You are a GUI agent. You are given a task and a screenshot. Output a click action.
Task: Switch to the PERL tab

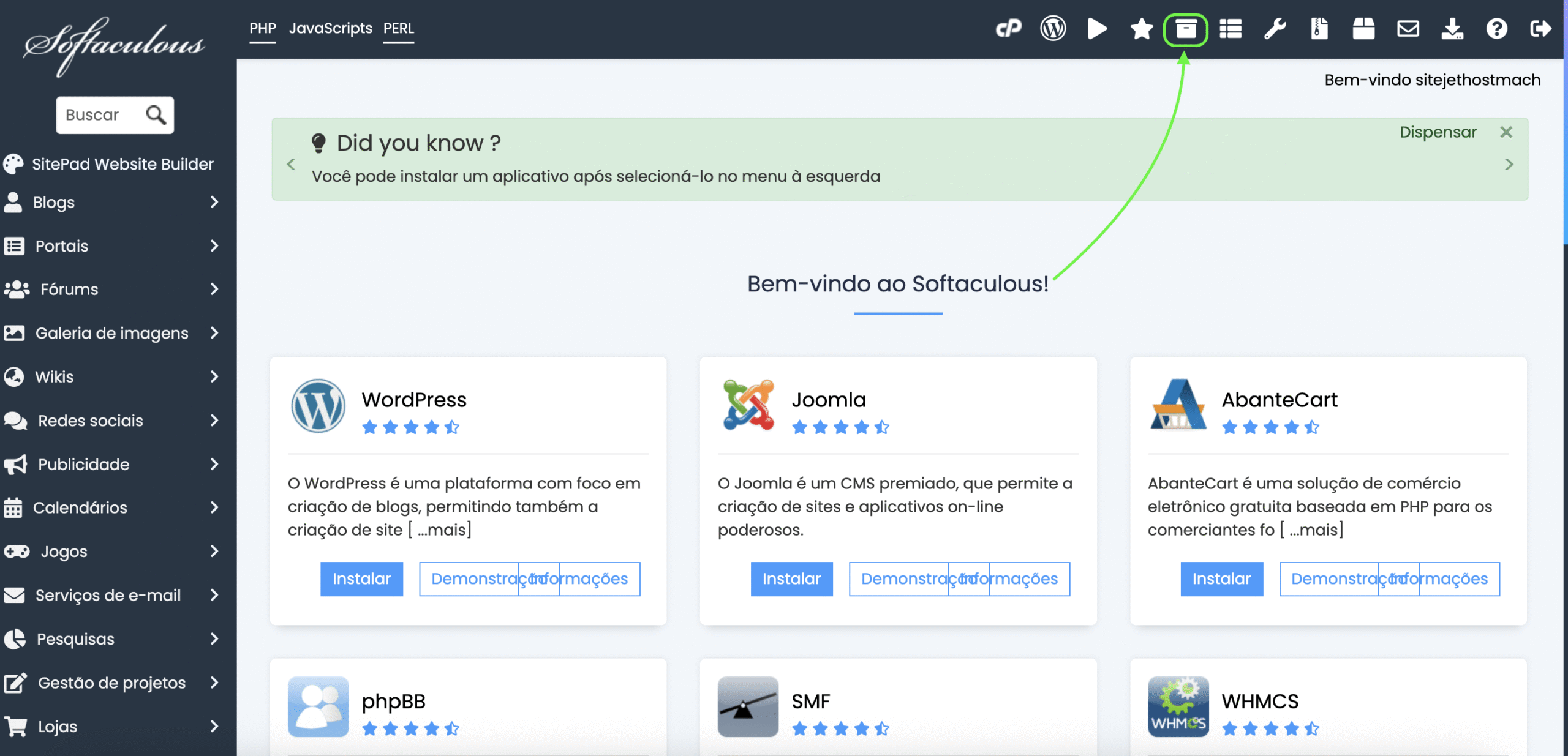tap(399, 29)
